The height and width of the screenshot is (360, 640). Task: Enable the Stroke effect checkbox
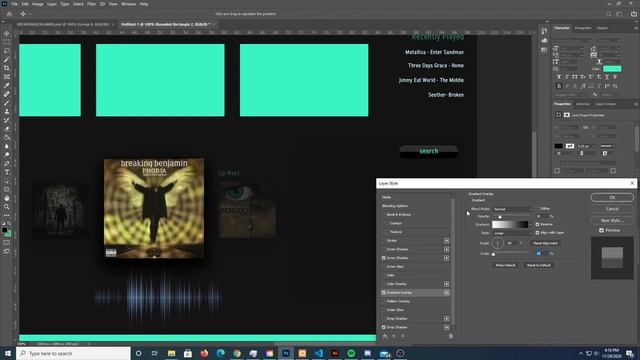(x=384, y=241)
